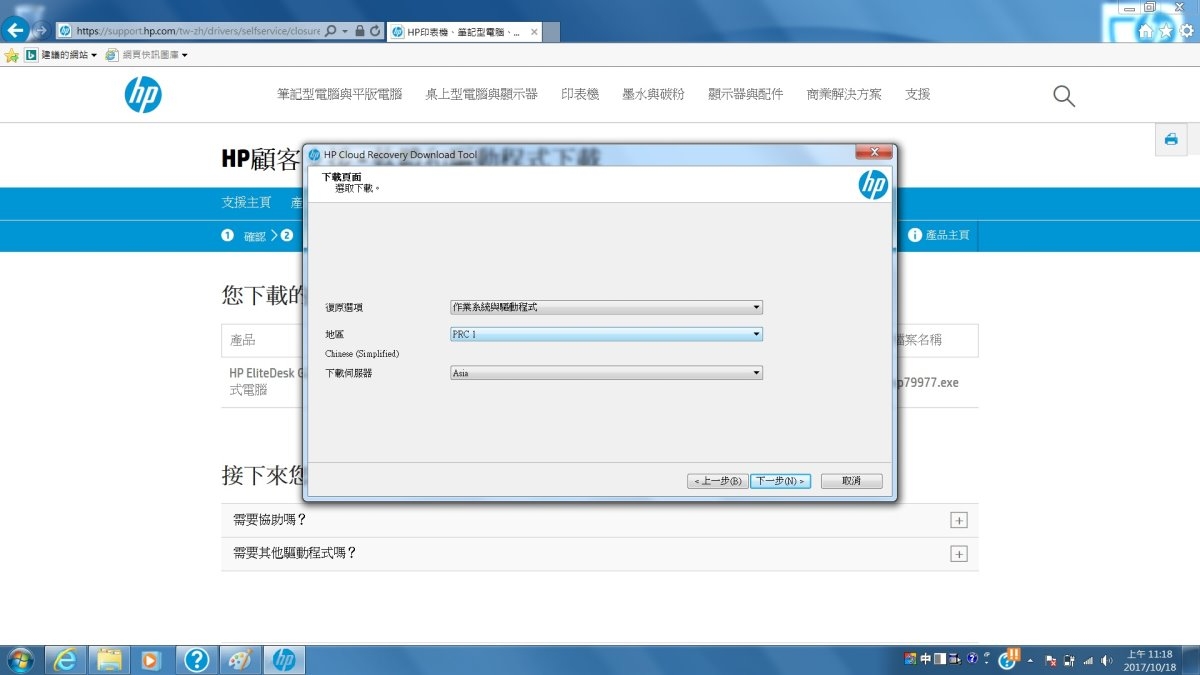Open Windows Media Player from the taskbar
This screenshot has width=1200, height=675.
coord(153,660)
